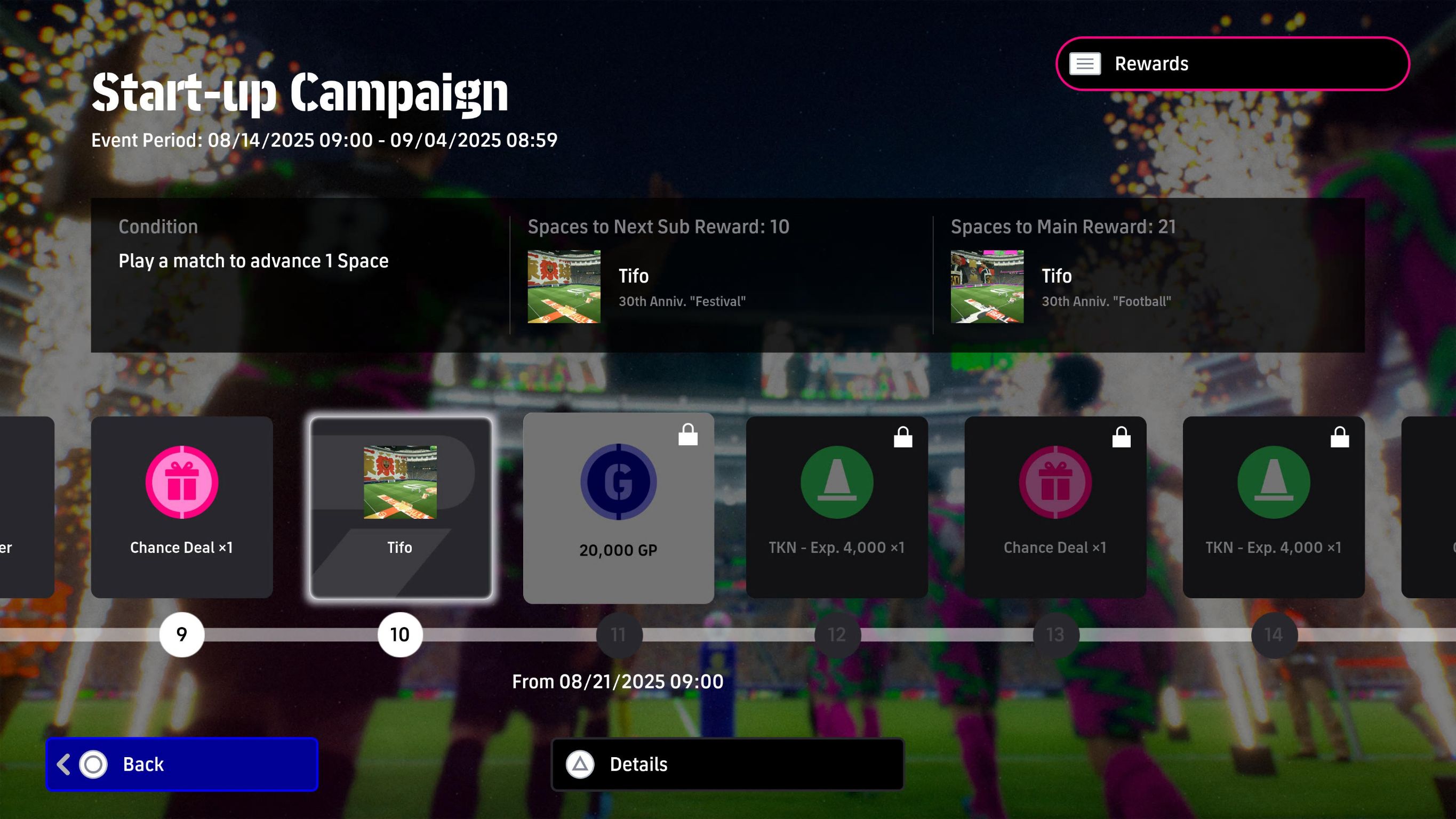Click the triangle icon beside Details
The height and width of the screenshot is (819, 1456).
point(580,764)
